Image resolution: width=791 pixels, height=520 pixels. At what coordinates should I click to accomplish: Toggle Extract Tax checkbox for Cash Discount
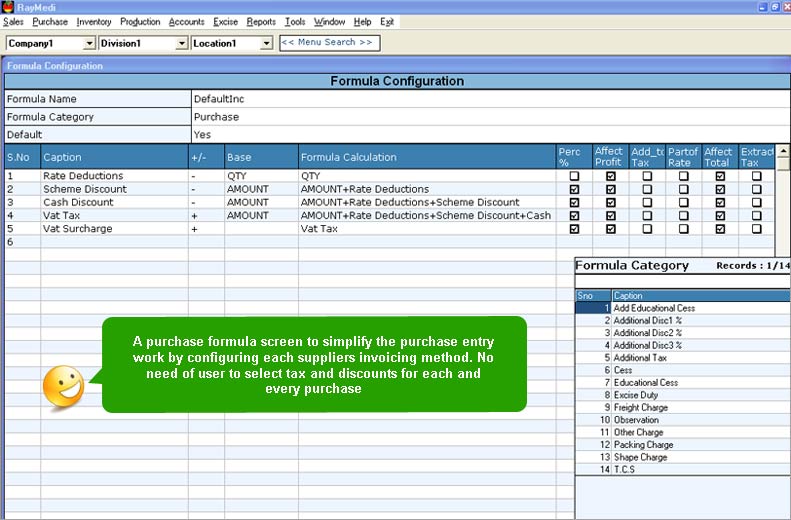(757, 202)
